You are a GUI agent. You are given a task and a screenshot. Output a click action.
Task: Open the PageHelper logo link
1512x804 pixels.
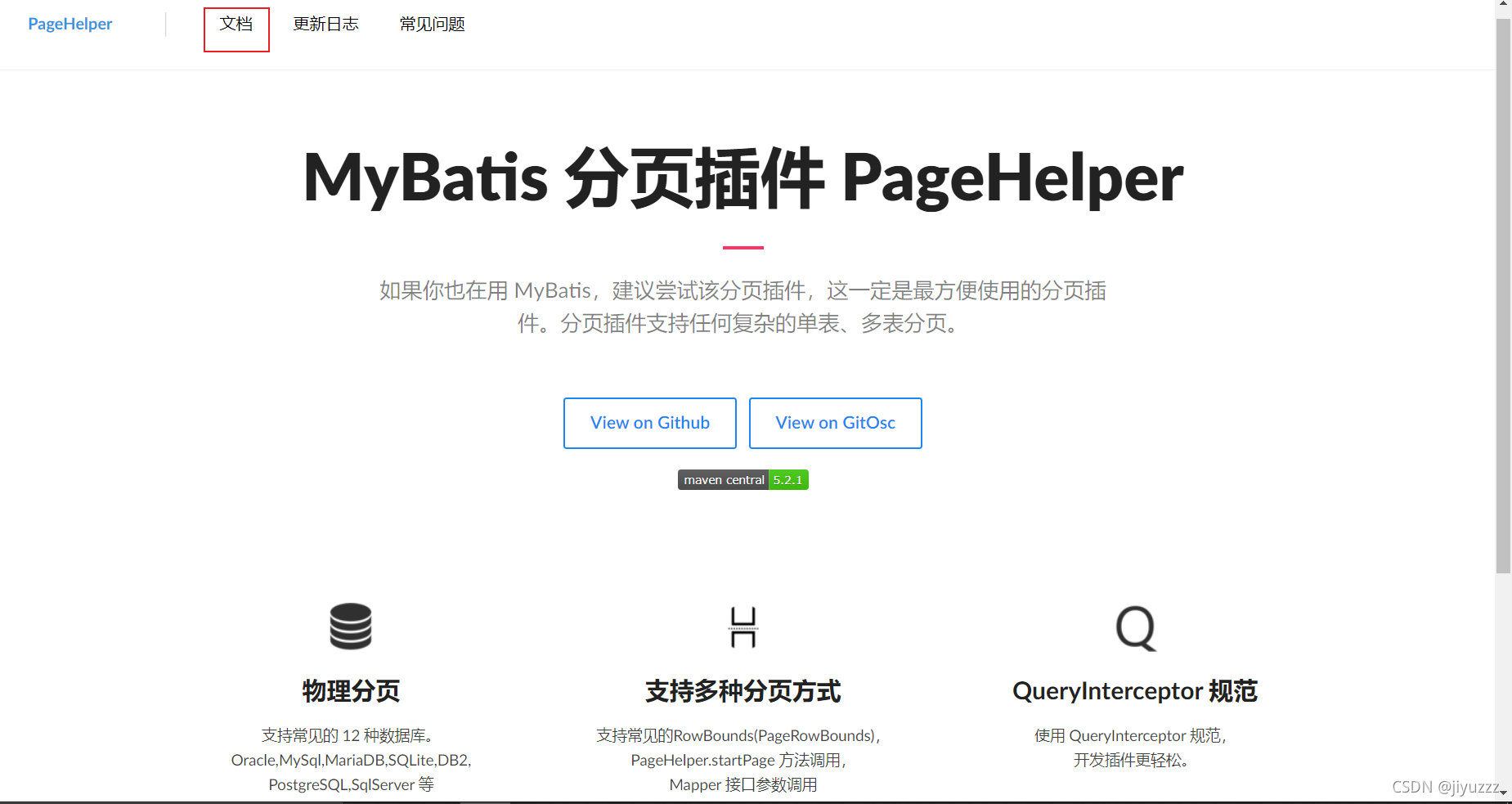pyautogui.click(x=70, y=23)
